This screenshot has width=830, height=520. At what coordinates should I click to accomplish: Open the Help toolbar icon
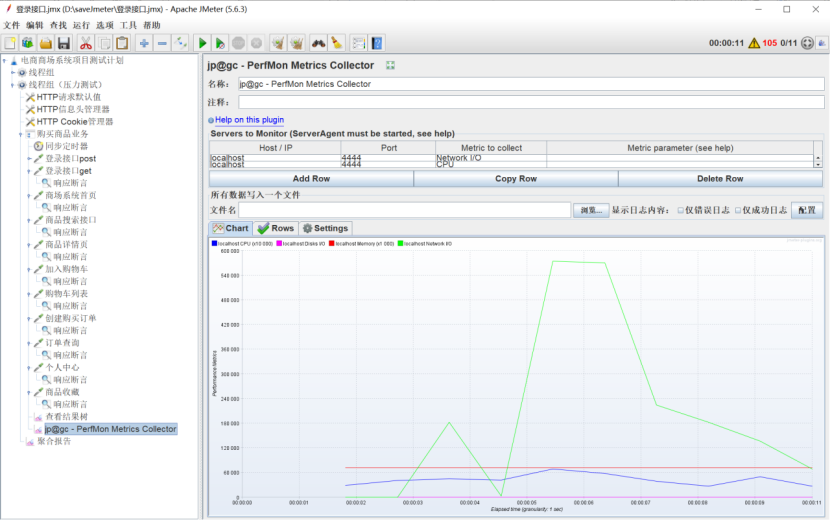(377, 43)
